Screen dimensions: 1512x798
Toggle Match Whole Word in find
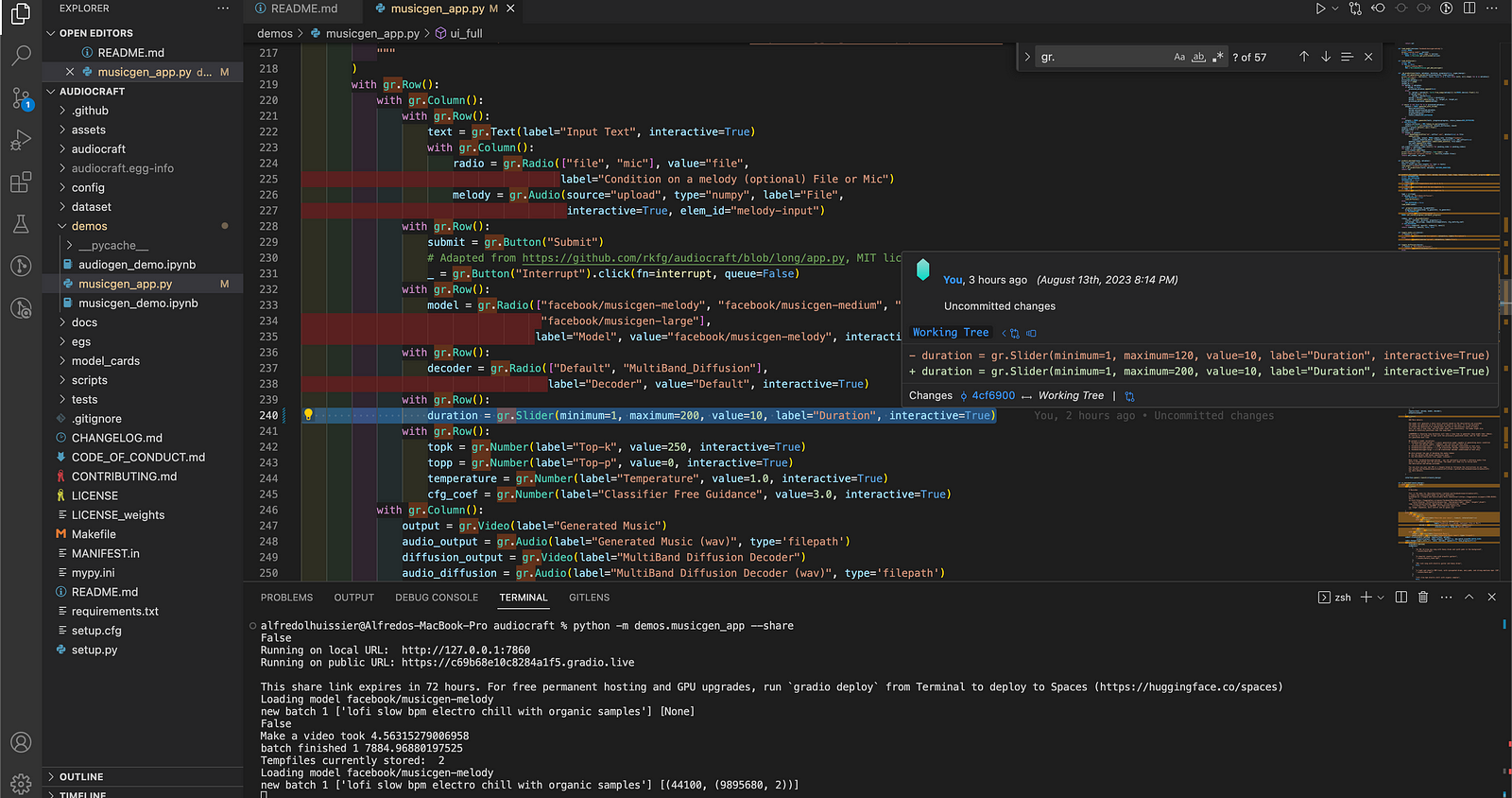coord(1198,57)
